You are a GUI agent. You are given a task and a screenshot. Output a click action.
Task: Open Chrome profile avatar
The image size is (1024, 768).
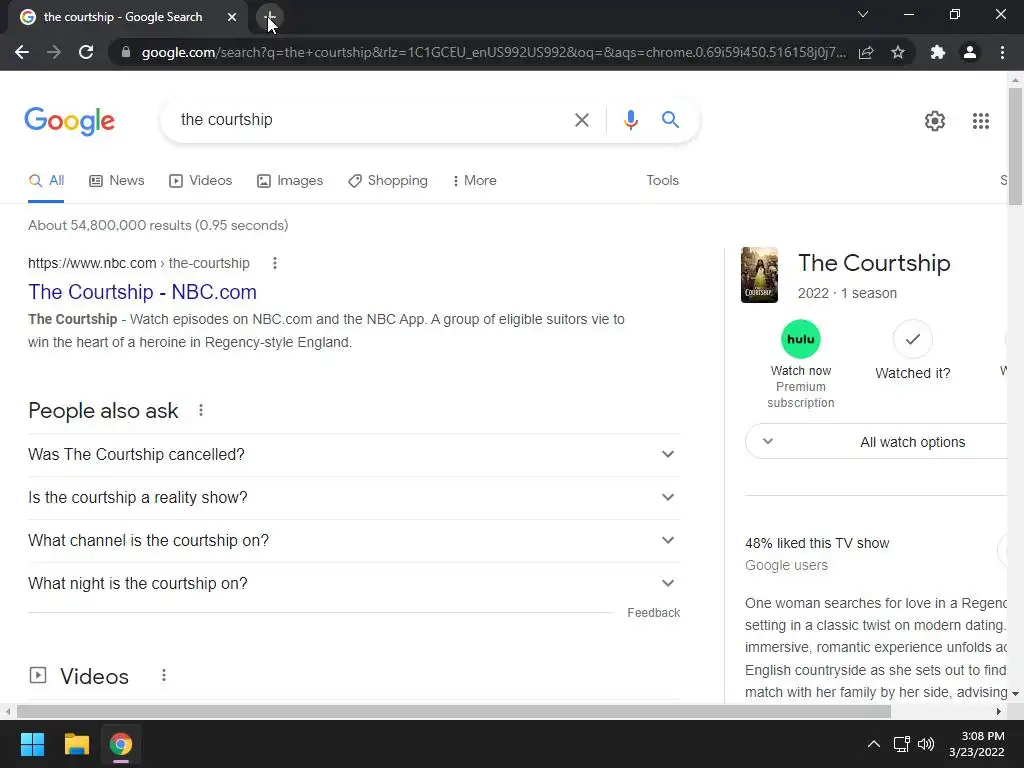coord(970,52)
